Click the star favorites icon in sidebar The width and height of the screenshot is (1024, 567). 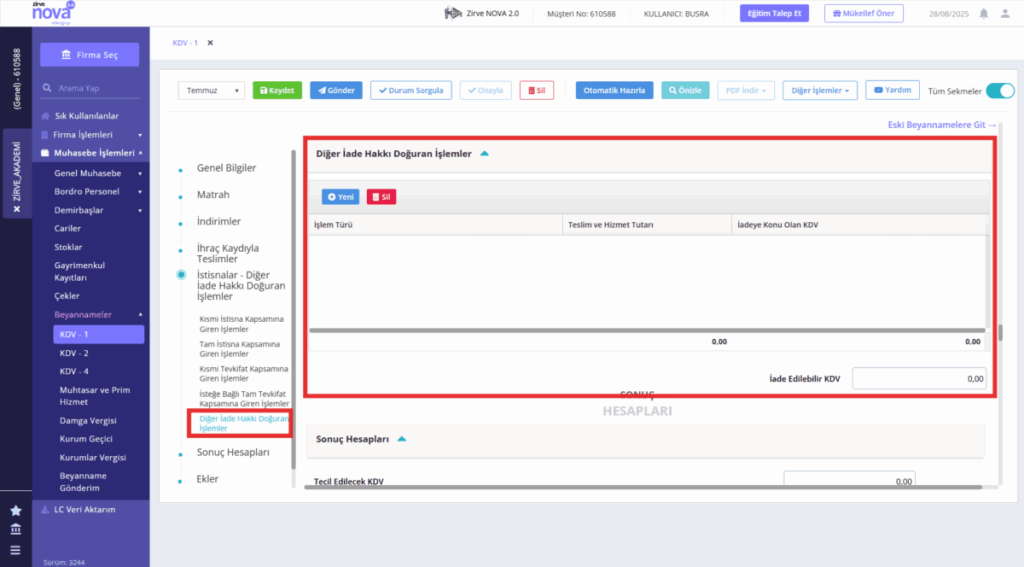(x=16, y=510)
